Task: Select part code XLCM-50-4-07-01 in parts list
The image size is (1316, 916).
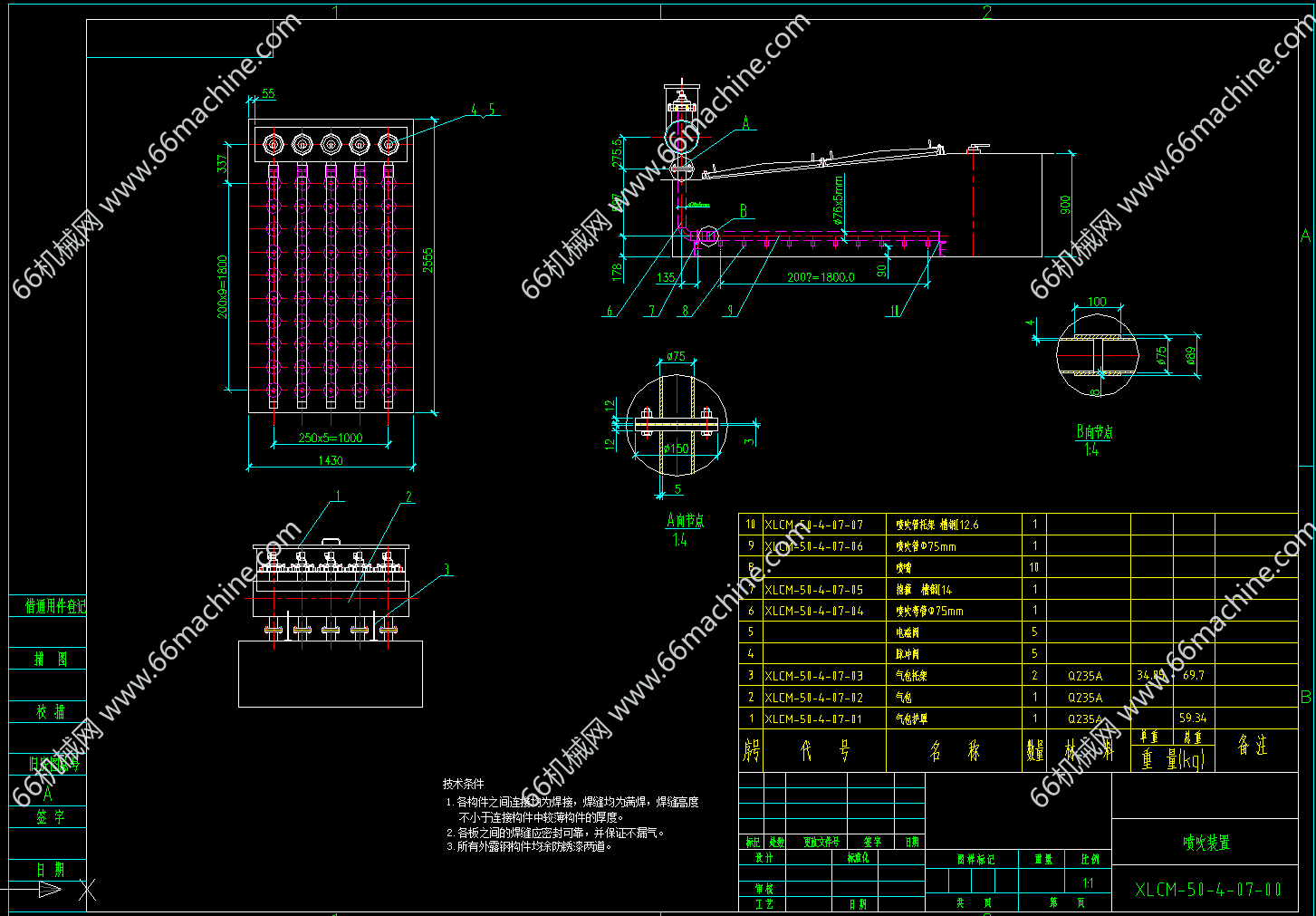Action: pos(813,719)
